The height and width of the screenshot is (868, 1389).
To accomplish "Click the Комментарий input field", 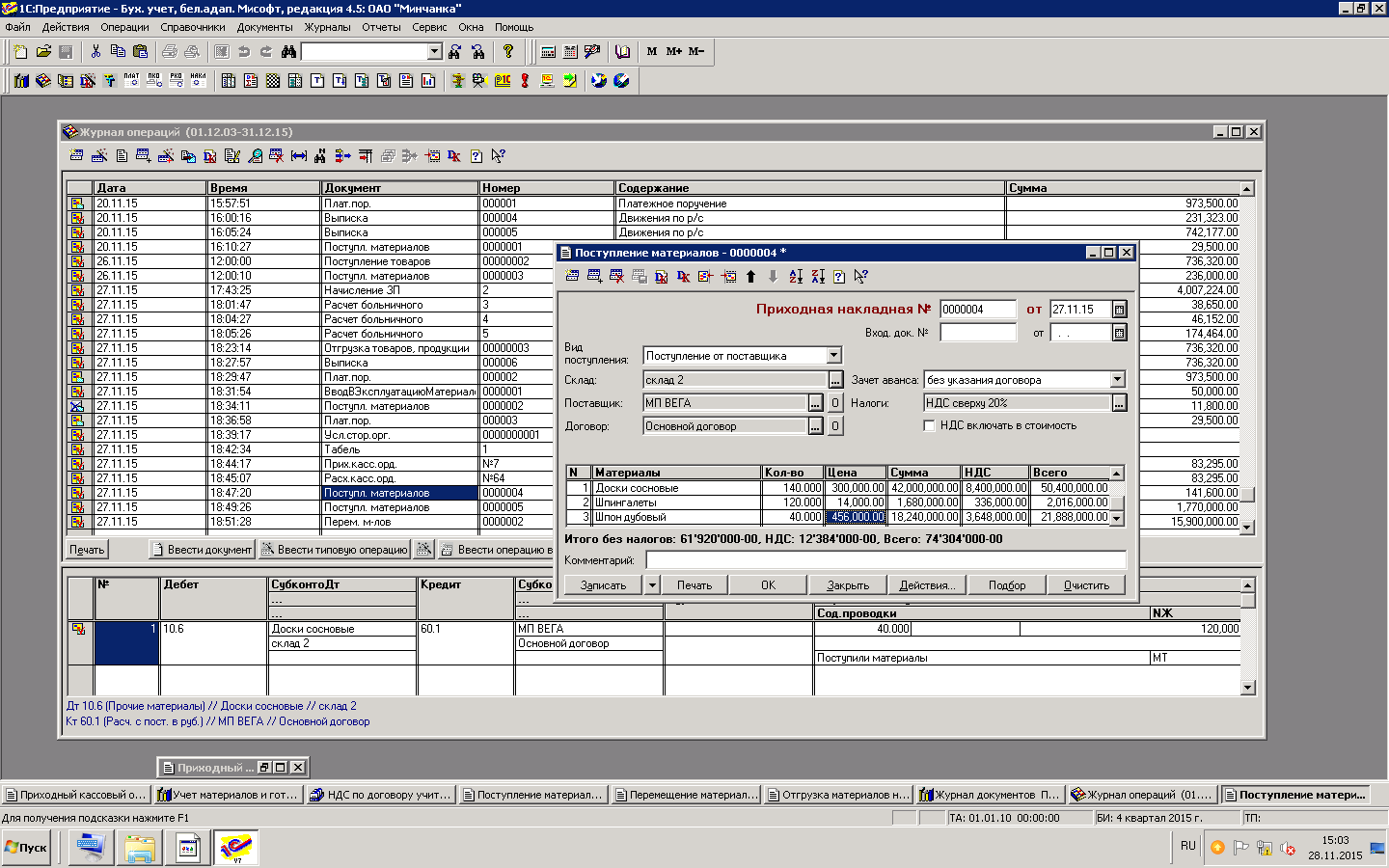I will 885,560.
